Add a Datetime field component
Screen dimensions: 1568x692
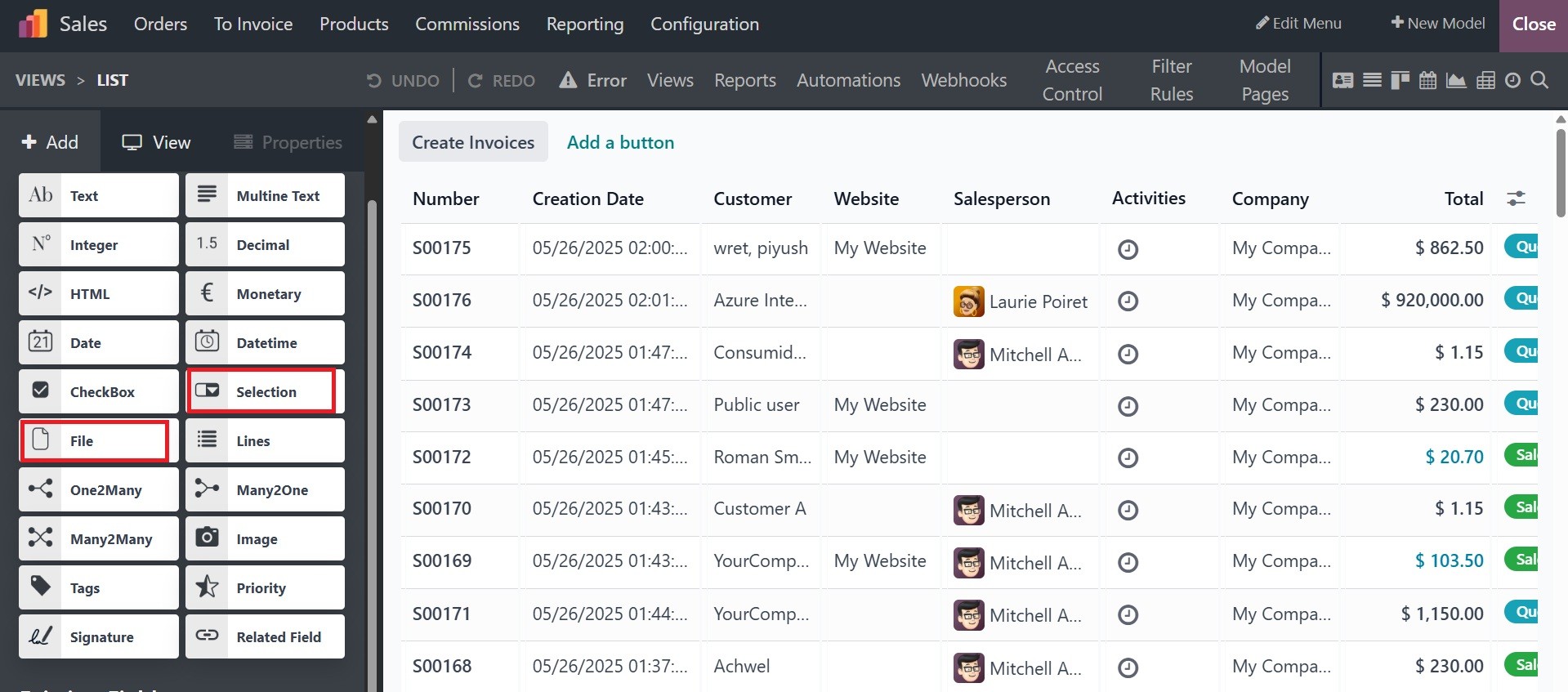tap(265, 342)
